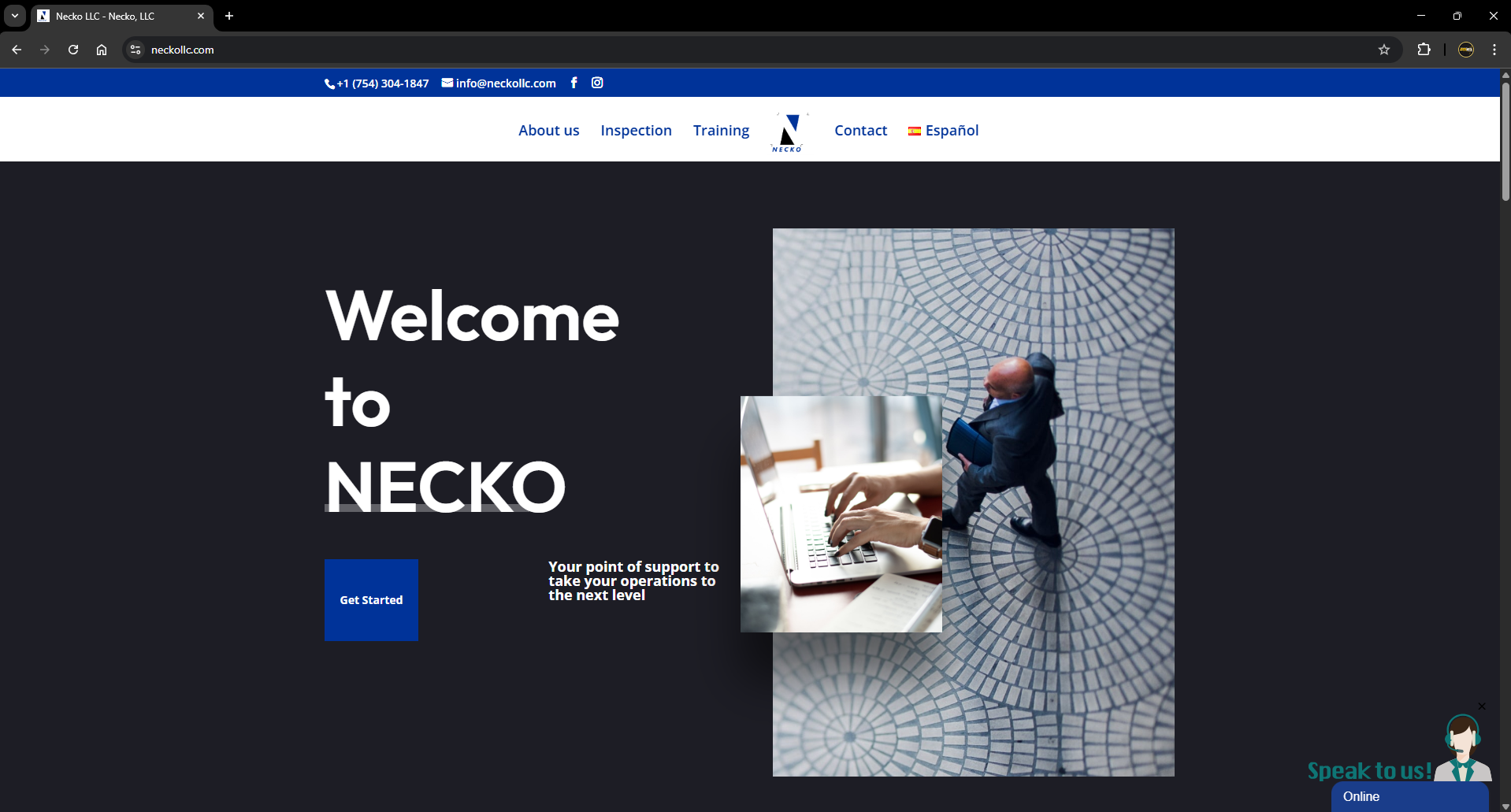Open the Inspection menu item
The height and width of the screenshot is (812, 1511).
[x=636, y=131]
